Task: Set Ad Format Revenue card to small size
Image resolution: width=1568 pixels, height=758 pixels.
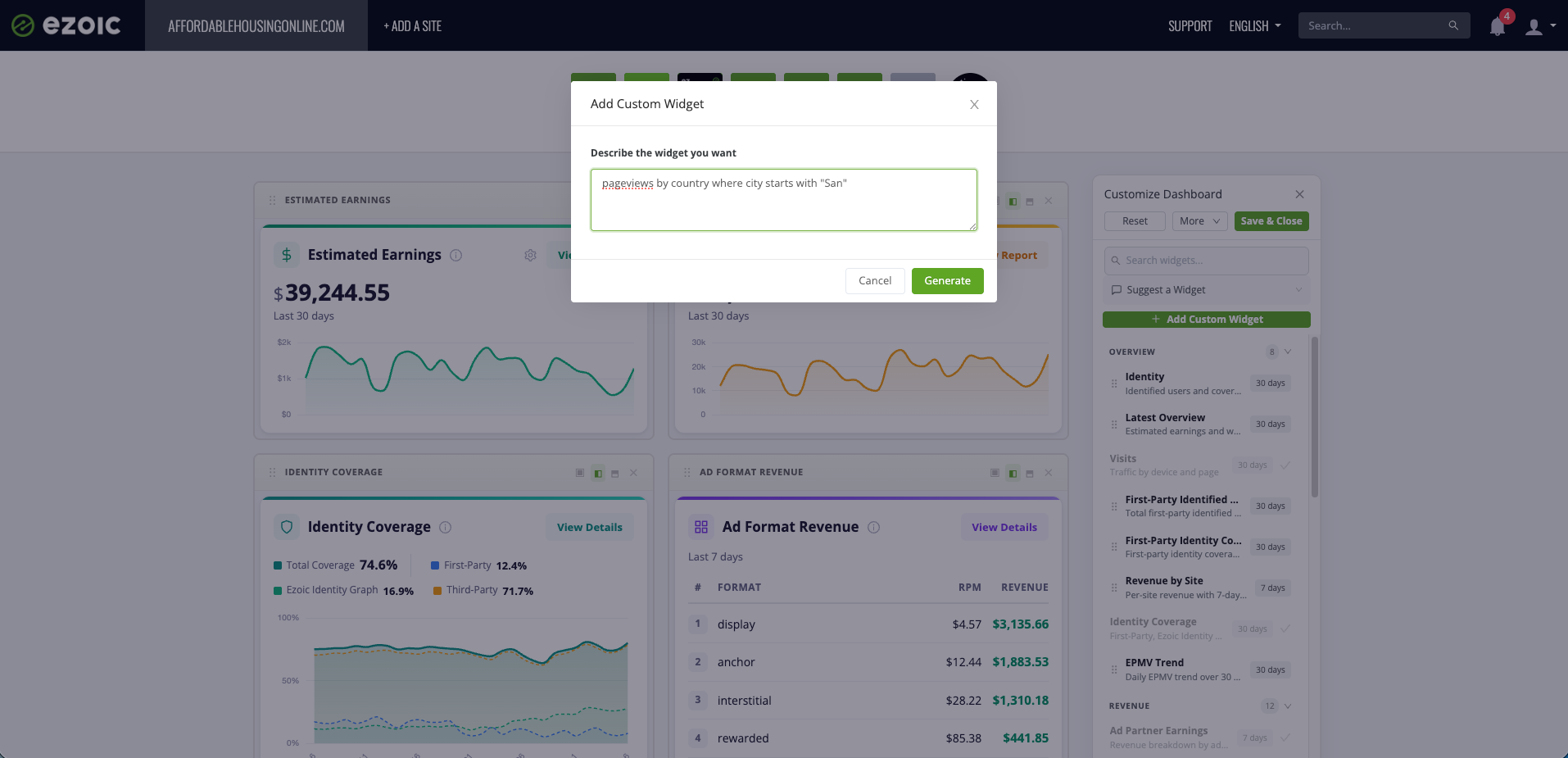Action: 995,473
